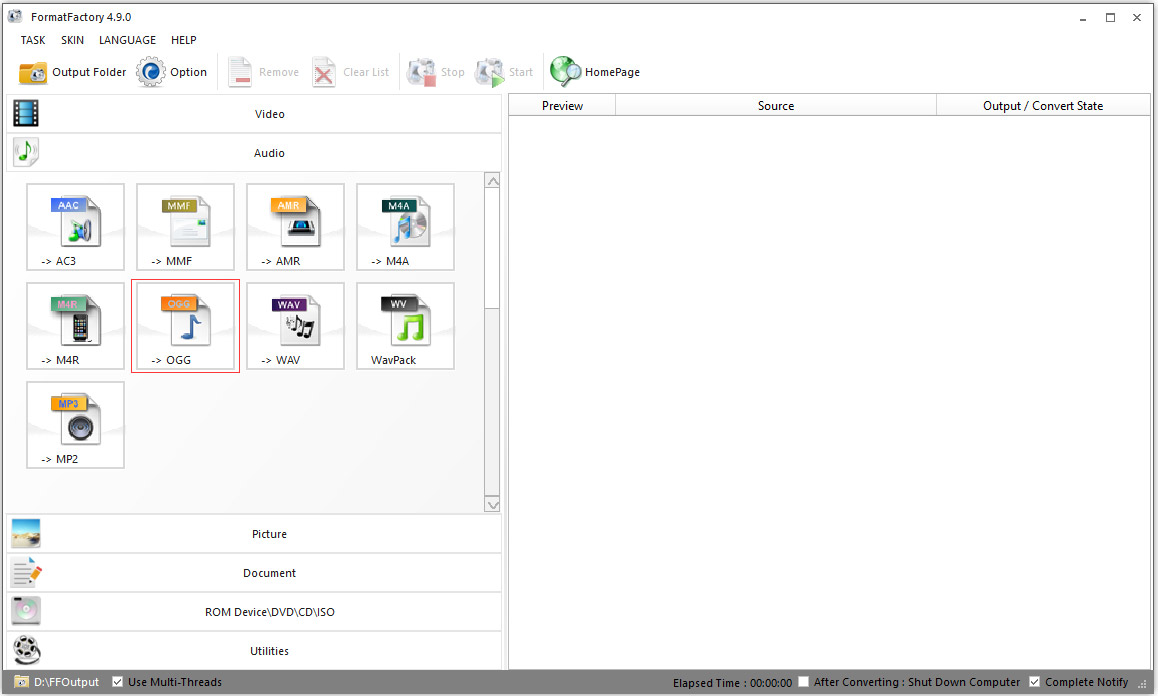Screen dimensions: 1158x696
Task: Click the output folder icon in status bar
Action: 21,681
